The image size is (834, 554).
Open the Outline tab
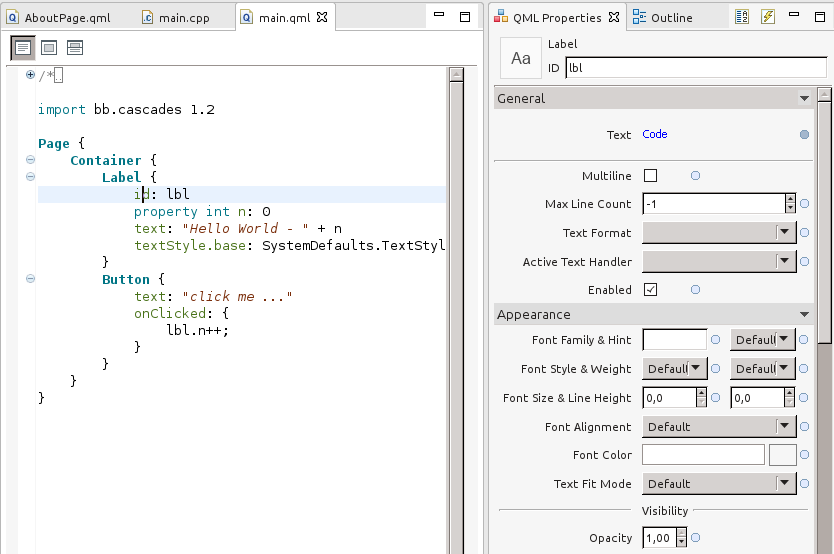(x=663, y=17)
